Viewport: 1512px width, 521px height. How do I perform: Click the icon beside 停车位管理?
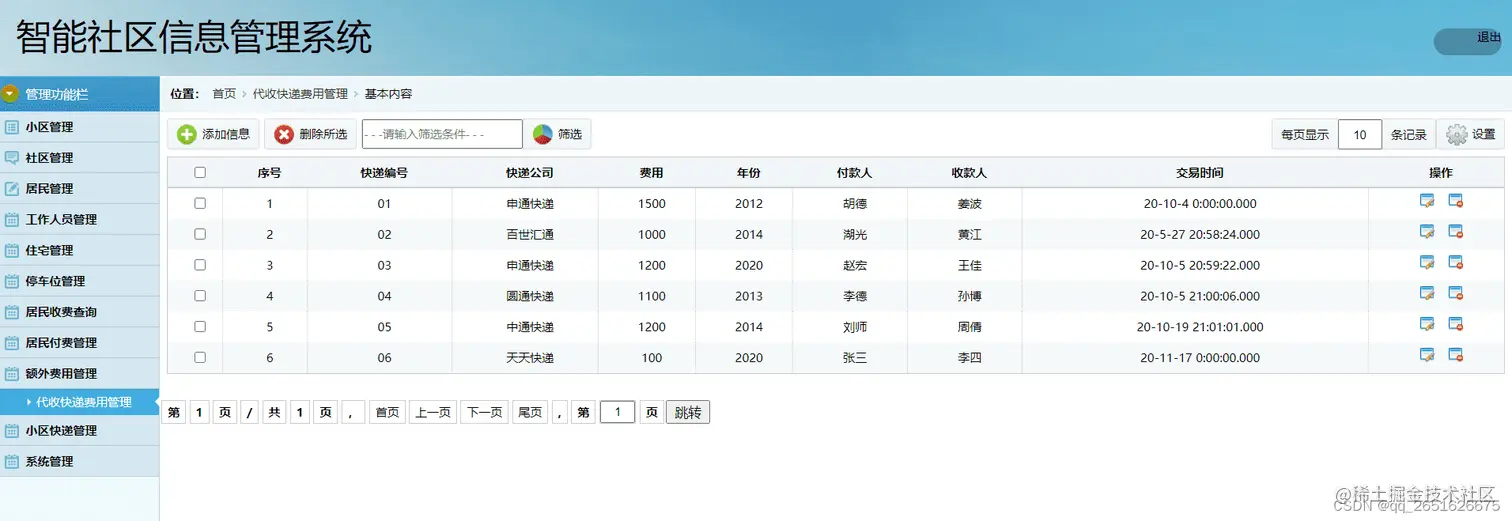pos(12,282)
